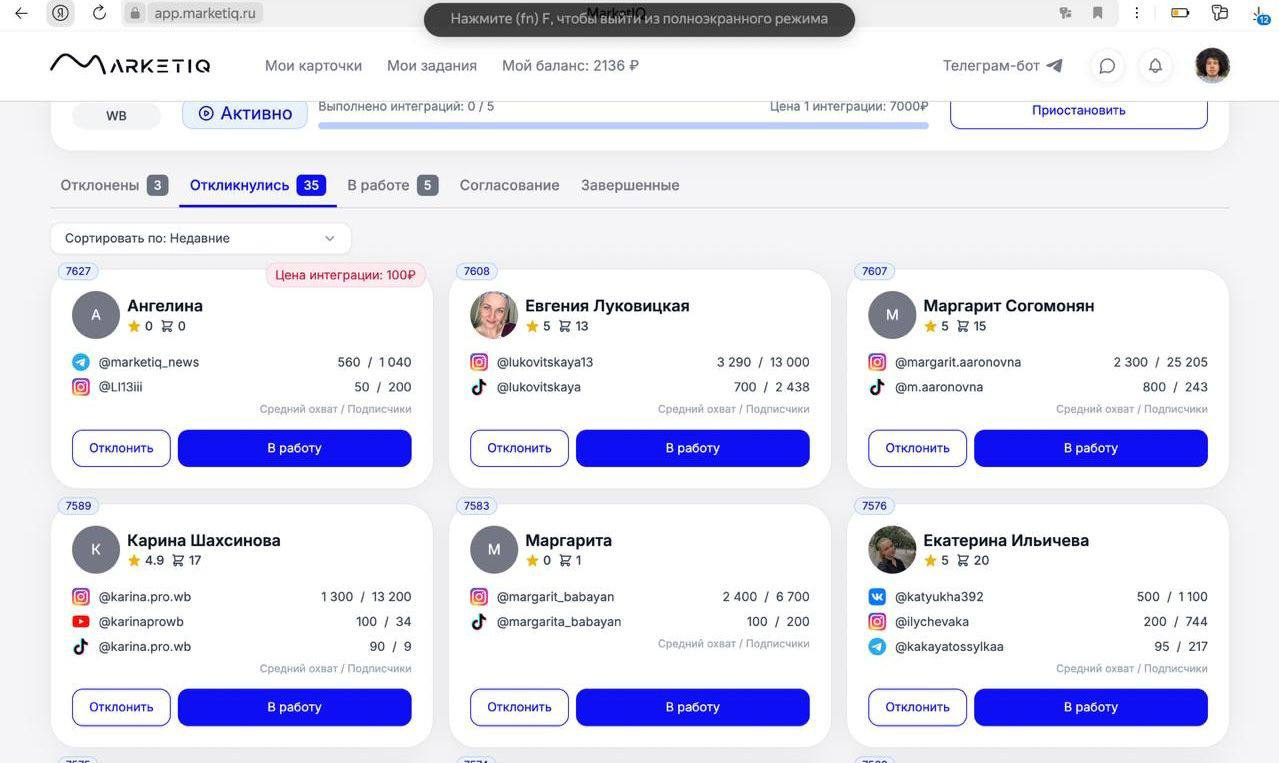Open the user profile avatar
This screenshot has width=1279, height=763.
tap(1212, 65)
